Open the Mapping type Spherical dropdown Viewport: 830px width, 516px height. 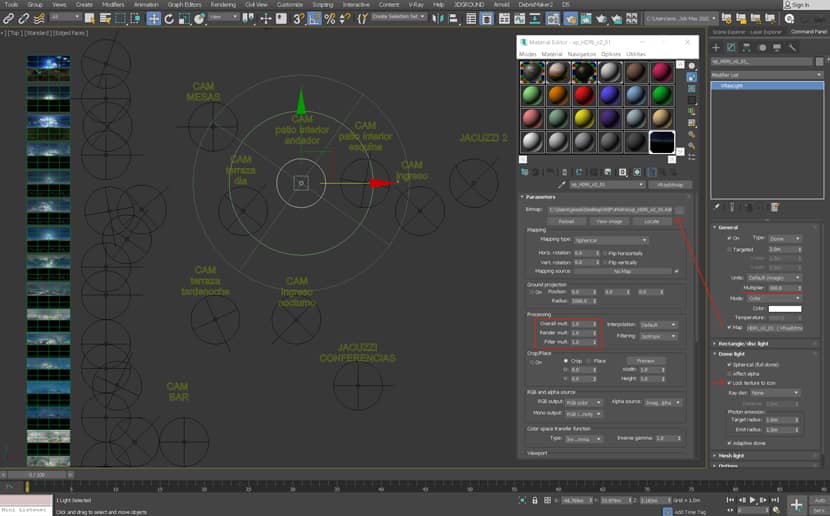[x=610, y=240]
